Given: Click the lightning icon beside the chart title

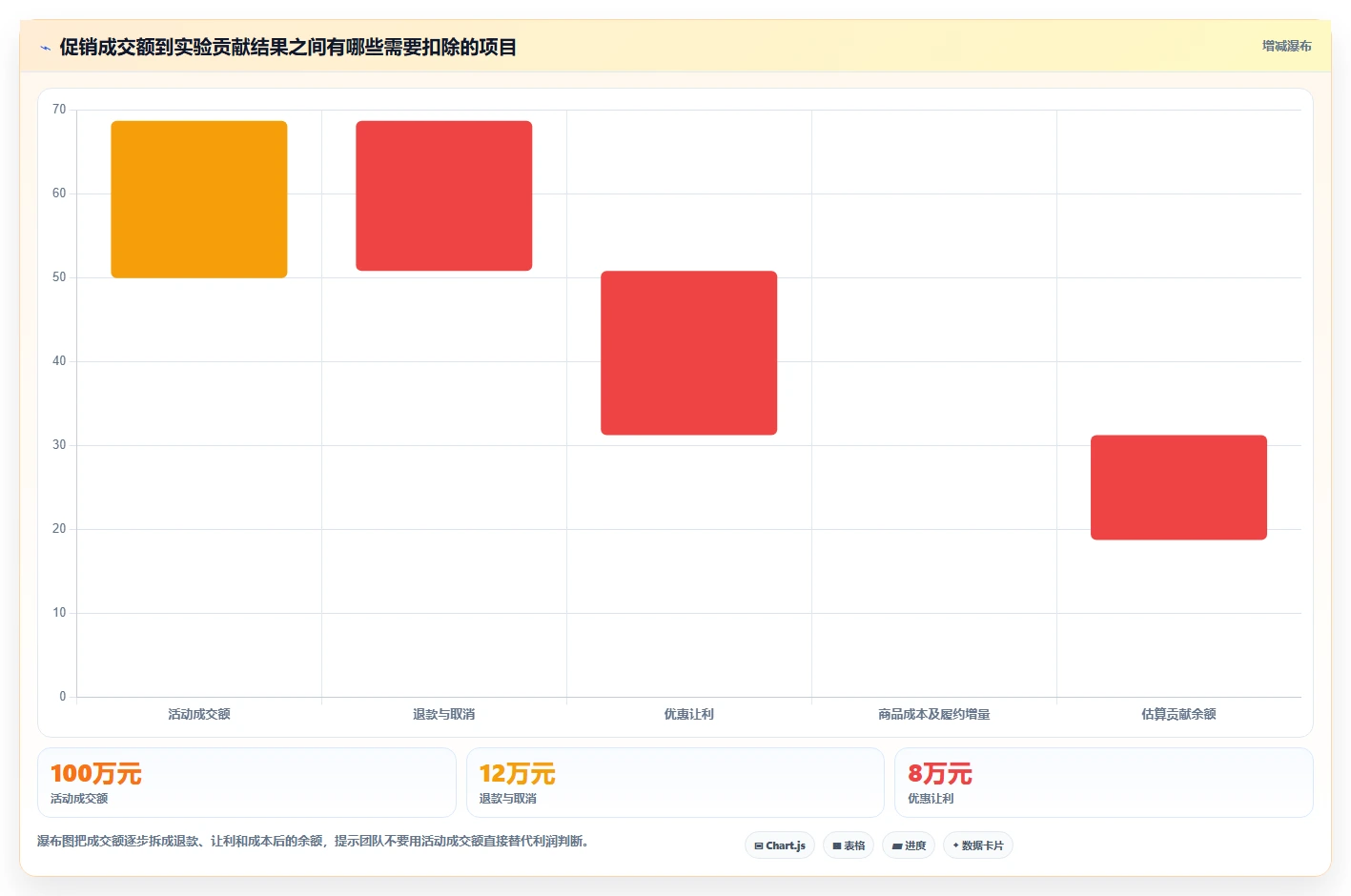Looking at the screenshot, I should pos(45,48).
